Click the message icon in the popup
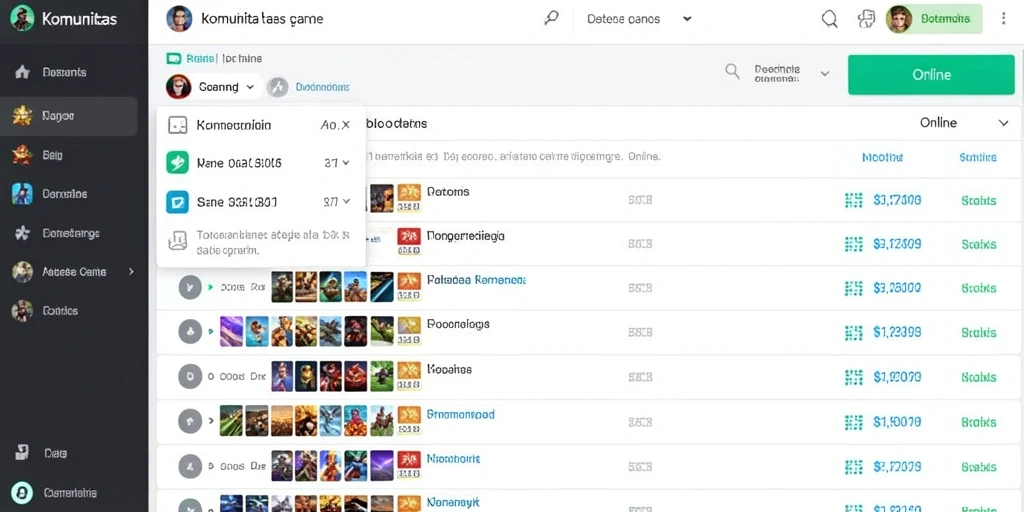Image resolution: width=1024 pixels, height=512 pixels. pos(177,241)
